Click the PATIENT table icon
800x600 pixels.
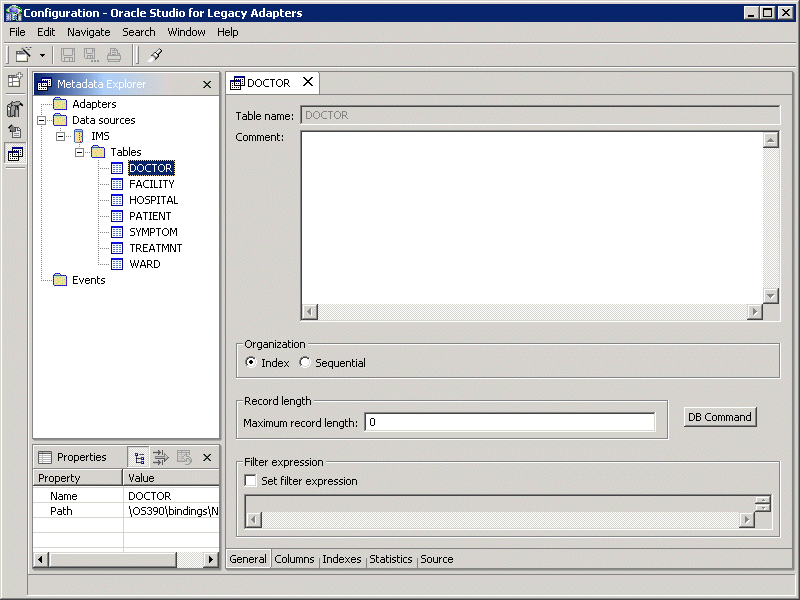[117, 216]
